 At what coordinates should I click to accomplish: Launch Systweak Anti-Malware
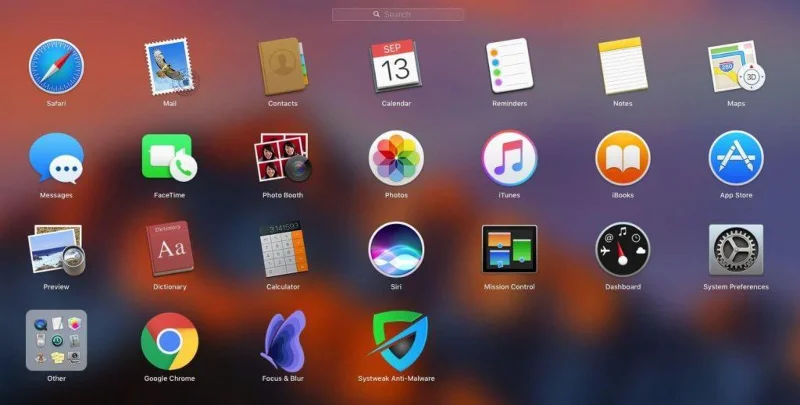click(397, 341)
